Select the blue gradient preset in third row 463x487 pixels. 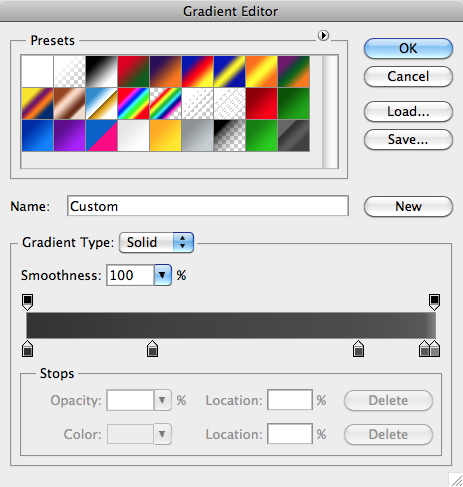click(x=38, y=136)
